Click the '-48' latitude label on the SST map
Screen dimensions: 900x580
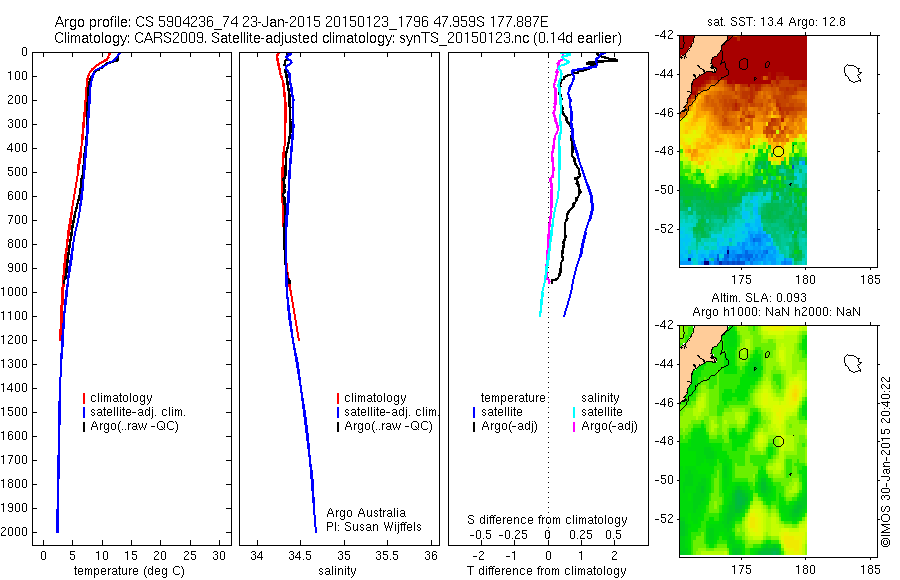click(664, 152)
